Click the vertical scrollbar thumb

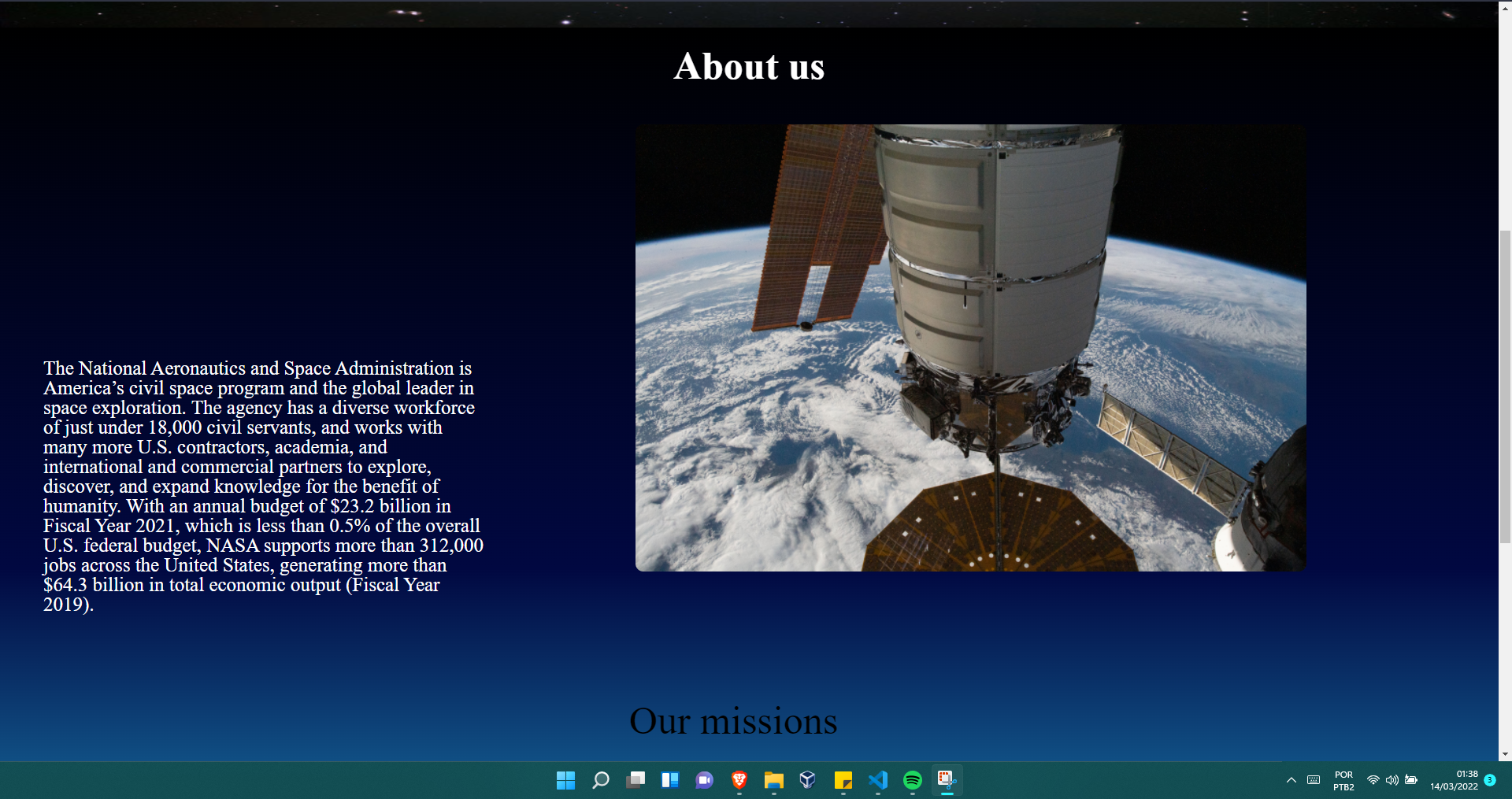click(x=1505, y=386)
